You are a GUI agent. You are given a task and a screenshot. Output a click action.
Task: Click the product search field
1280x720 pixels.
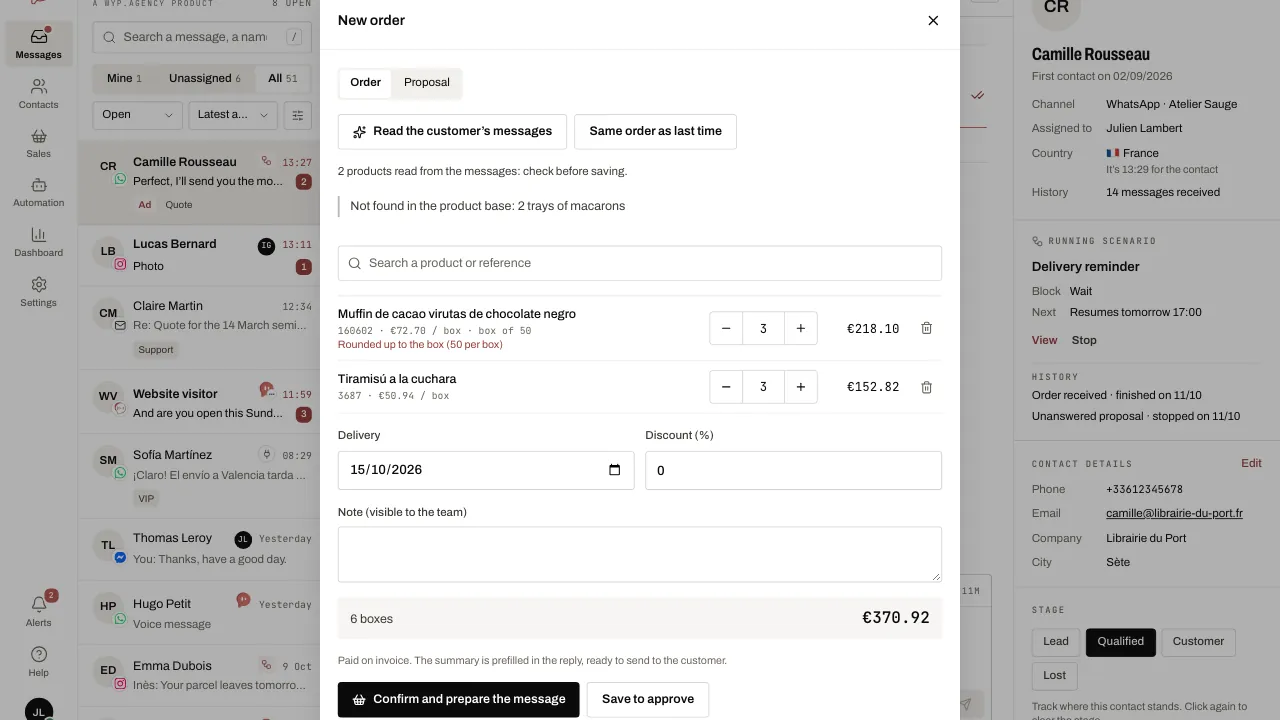(640, 263)
